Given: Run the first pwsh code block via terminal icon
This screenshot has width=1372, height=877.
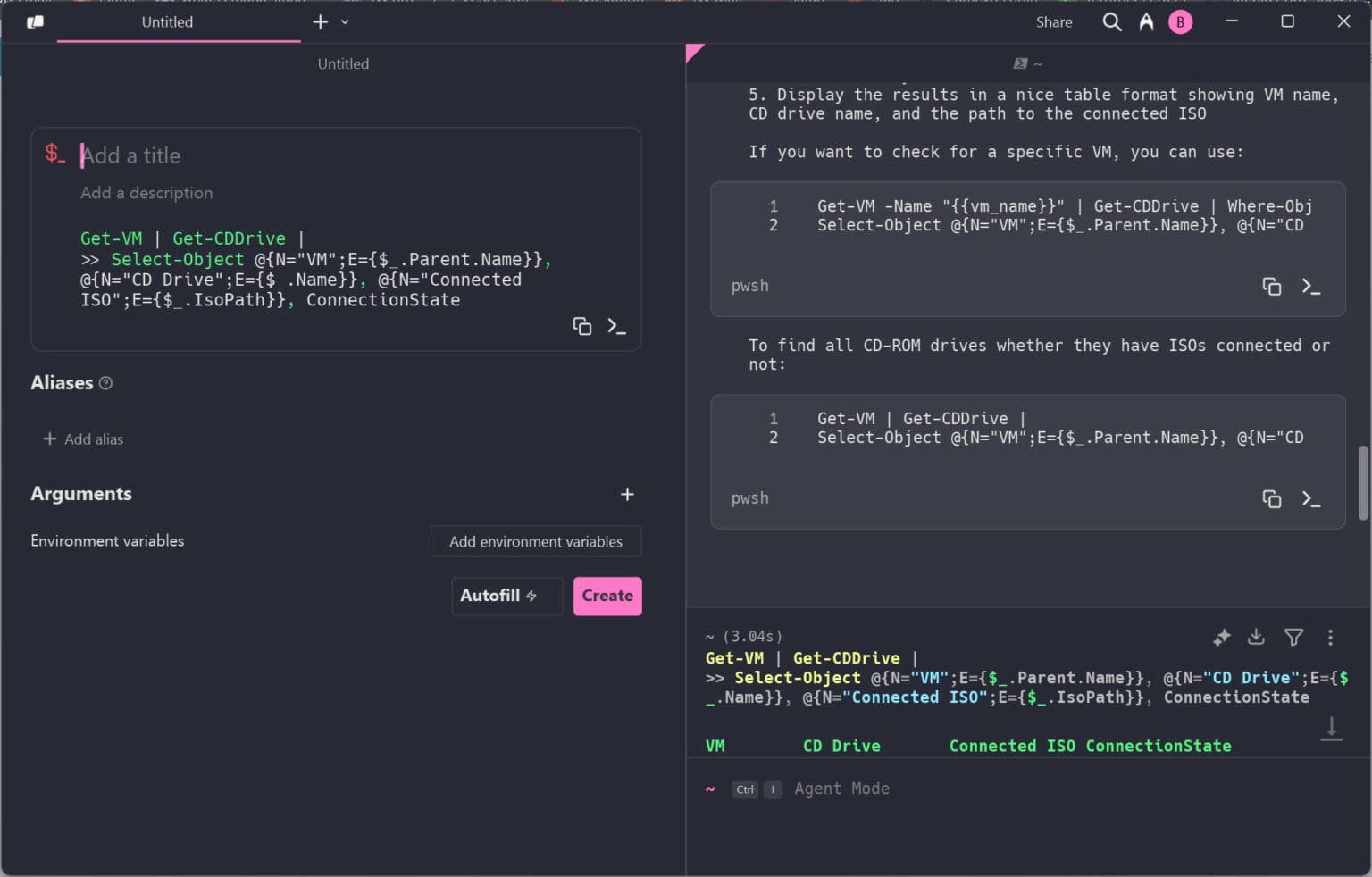Looking at the screenshot, I should click(x=1311, y=286).
